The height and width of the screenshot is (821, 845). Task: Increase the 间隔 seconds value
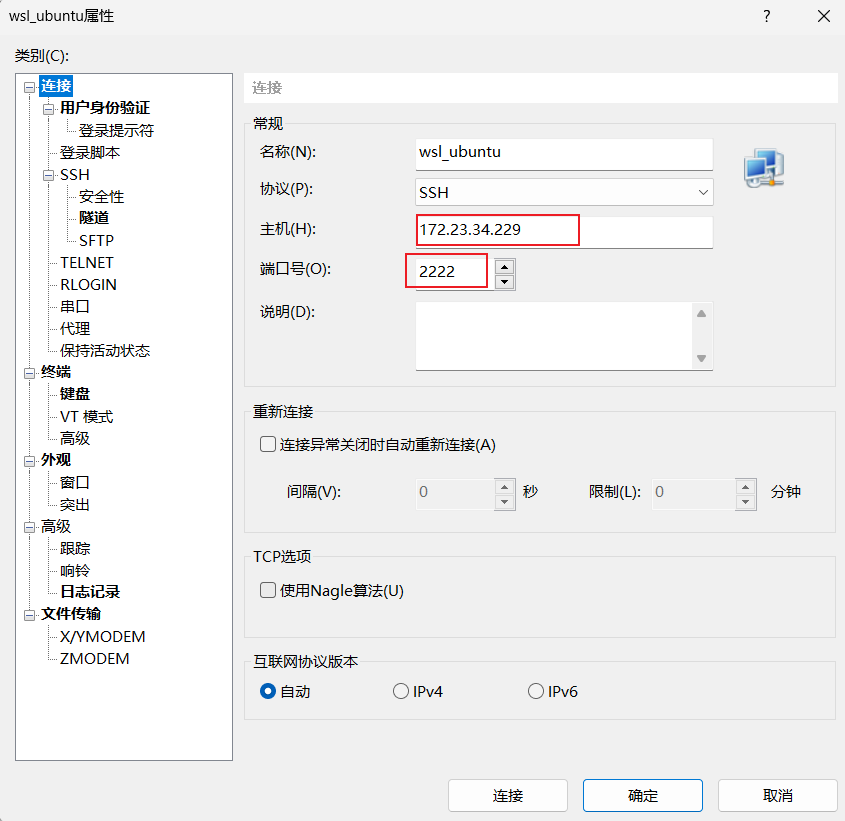[x=504, y=487]
